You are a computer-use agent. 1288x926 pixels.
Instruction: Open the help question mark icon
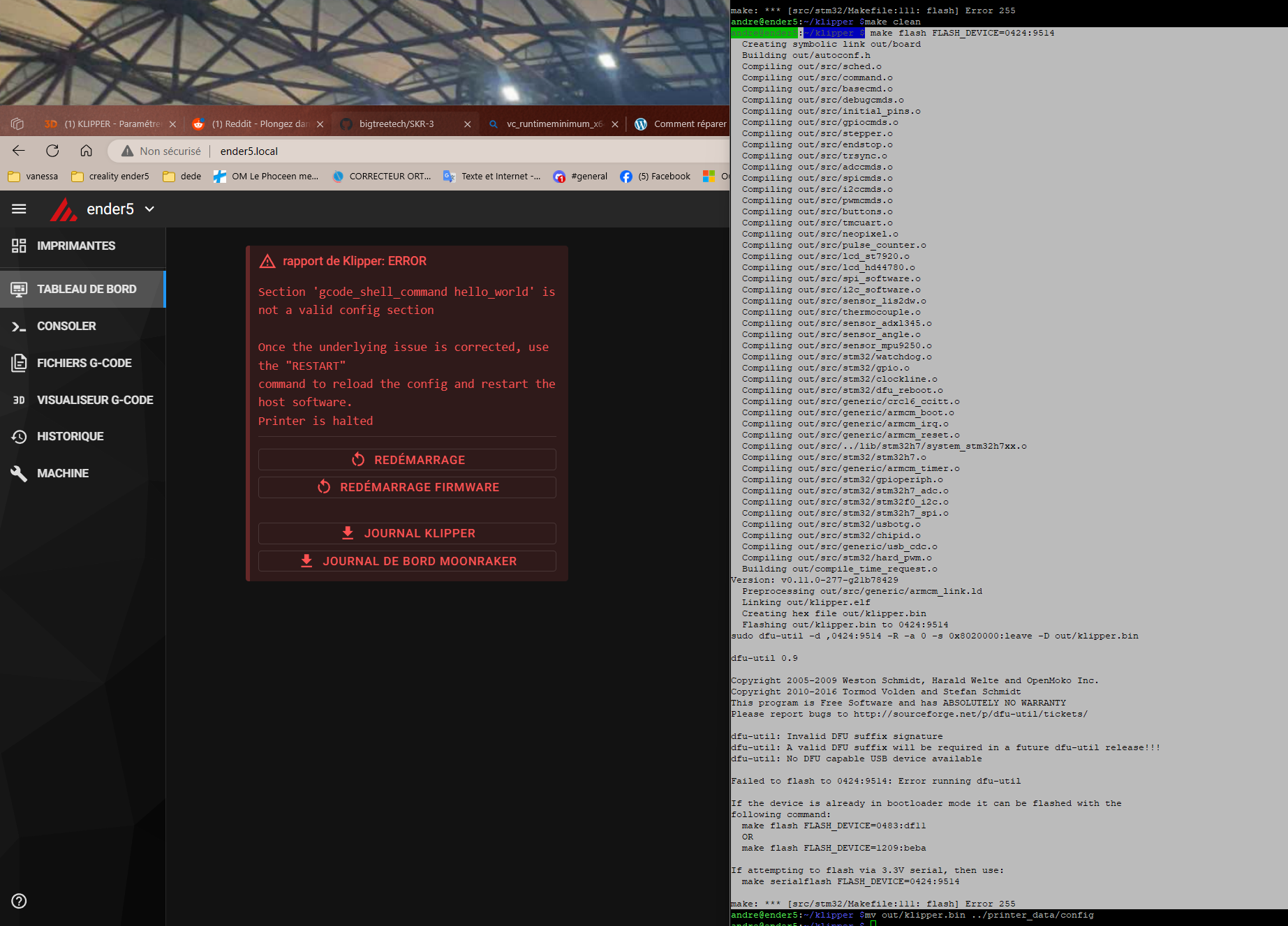click(x=19, y=901)
